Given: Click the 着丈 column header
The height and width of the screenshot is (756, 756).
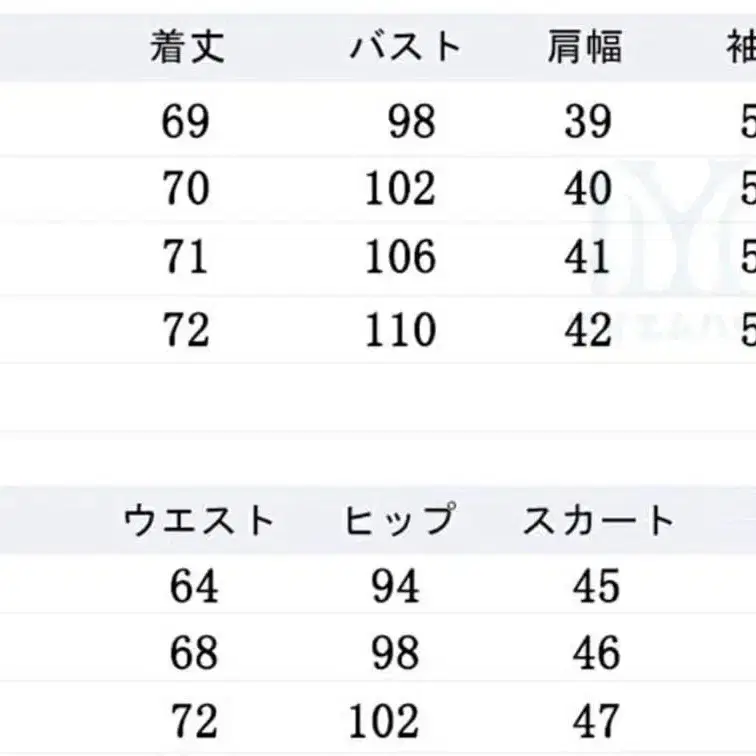Looking at the screenshot, I should [x=187, y=47].
